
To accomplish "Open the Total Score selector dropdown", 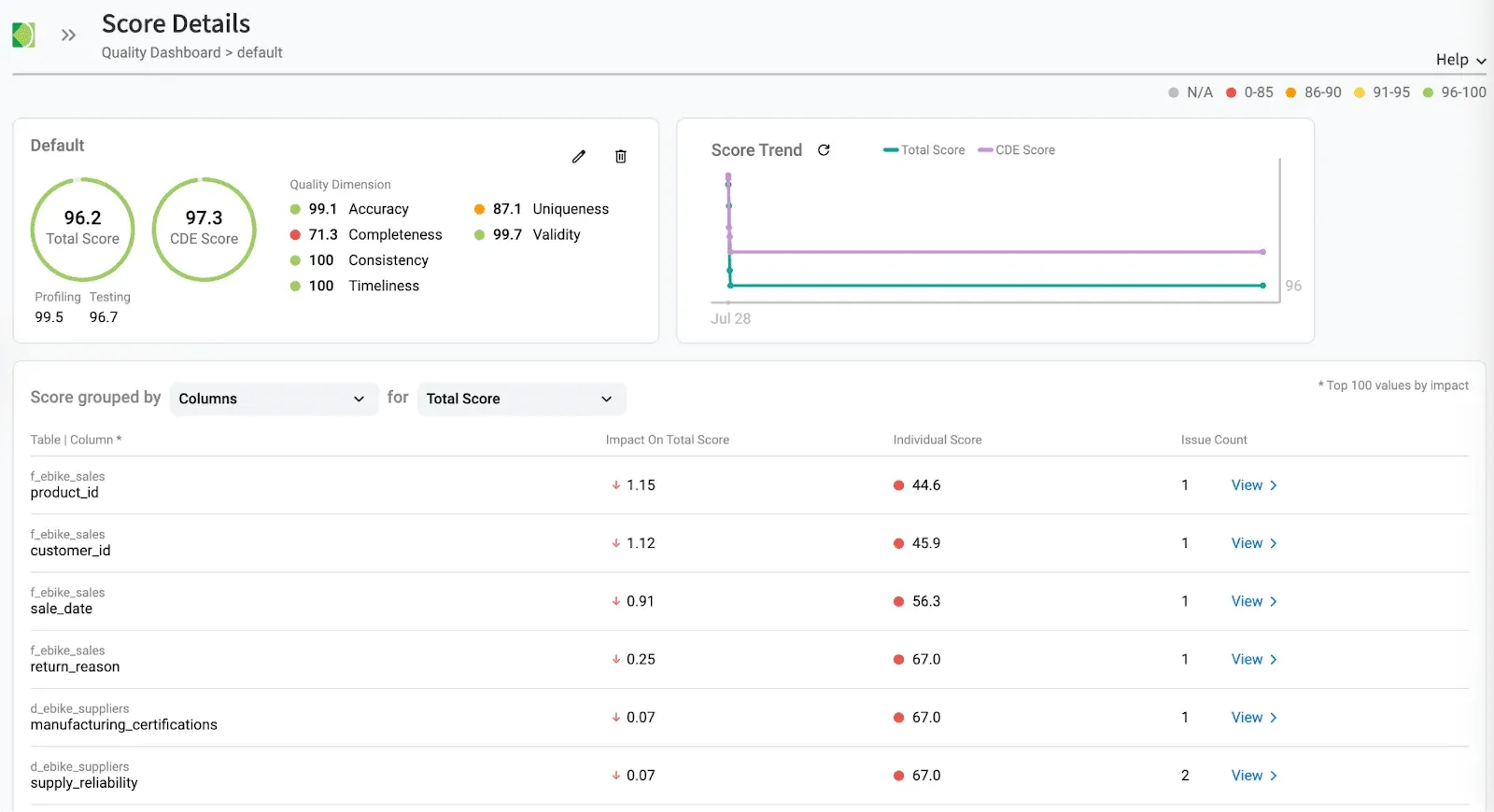I will pyautogui.click(x=520, y=399).
